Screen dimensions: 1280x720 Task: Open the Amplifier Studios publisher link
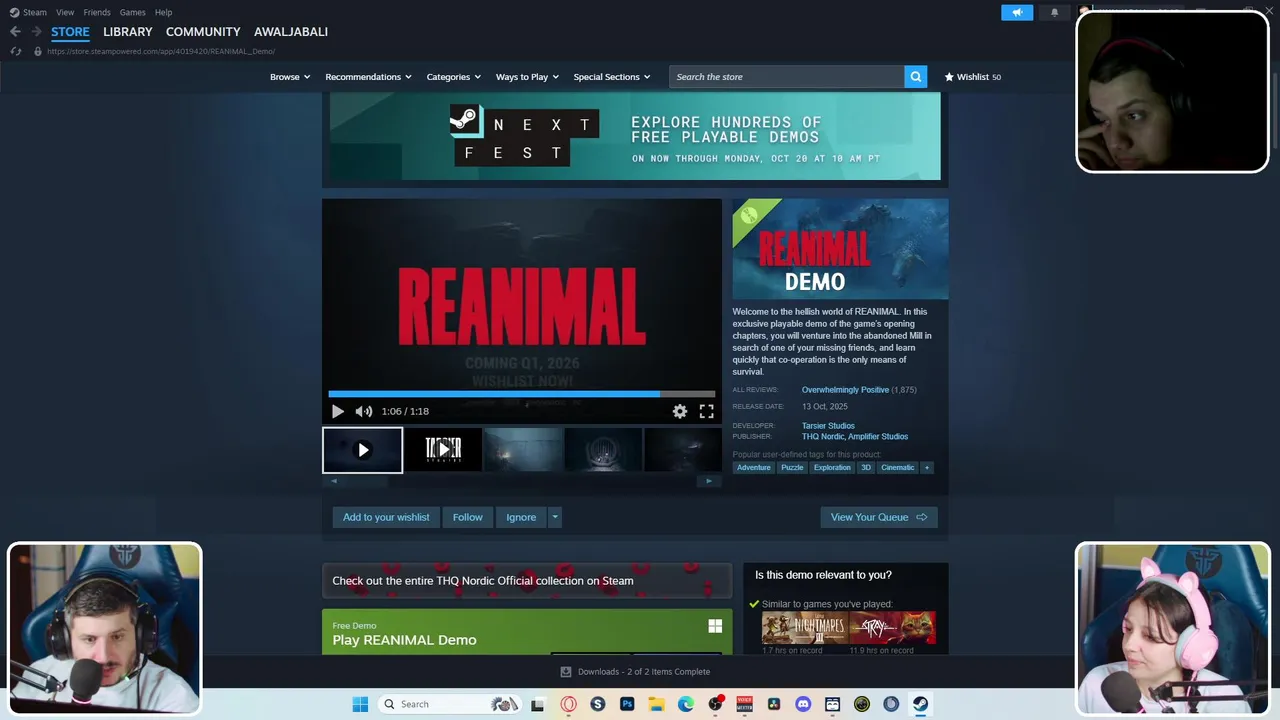click(x=878, y=437)
